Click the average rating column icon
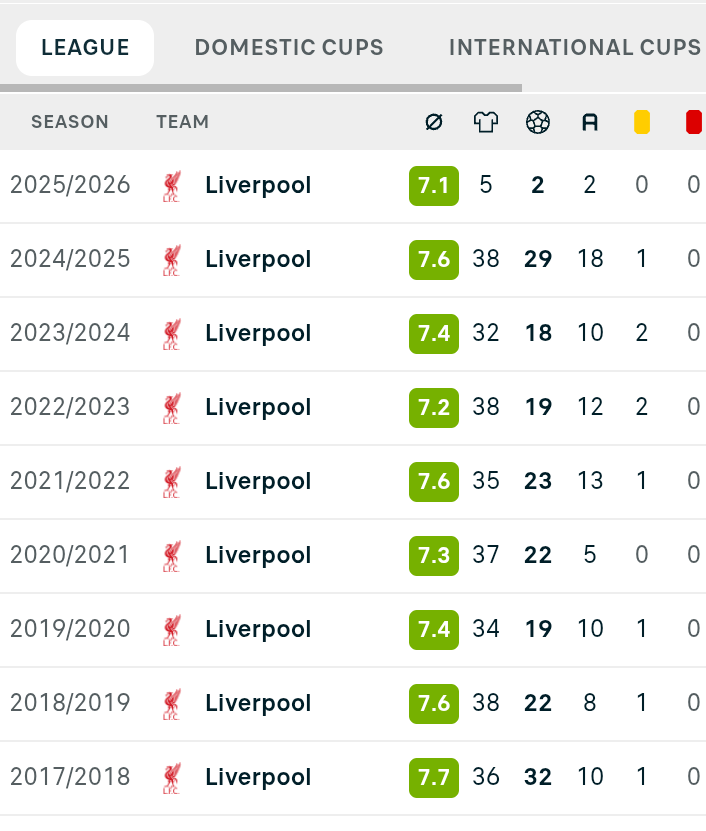This screenshot has height=831, width=706. pos(434,122)
